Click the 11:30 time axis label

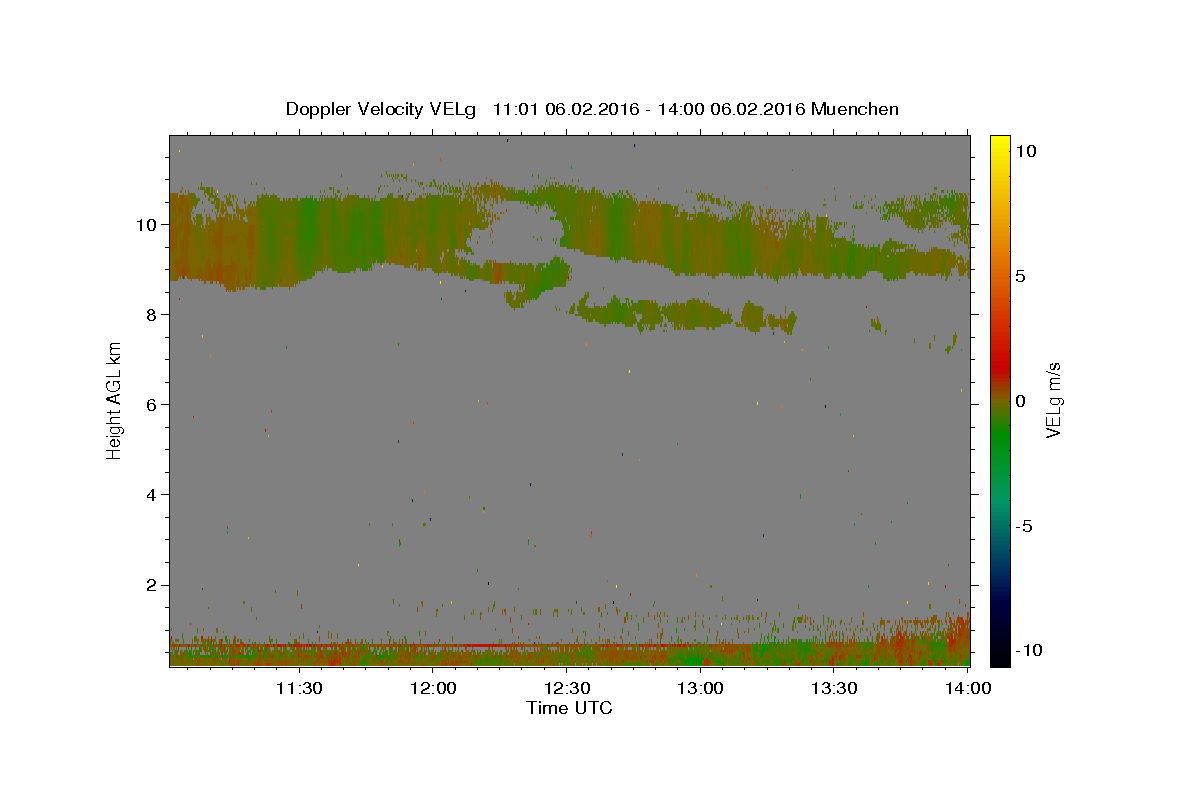point(298,688)
